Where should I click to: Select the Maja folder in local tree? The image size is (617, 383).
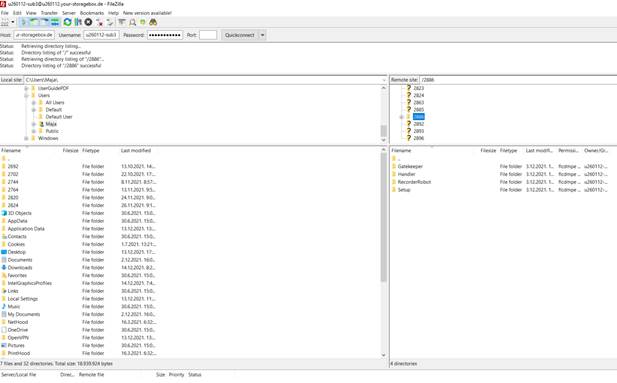[51, 124]
